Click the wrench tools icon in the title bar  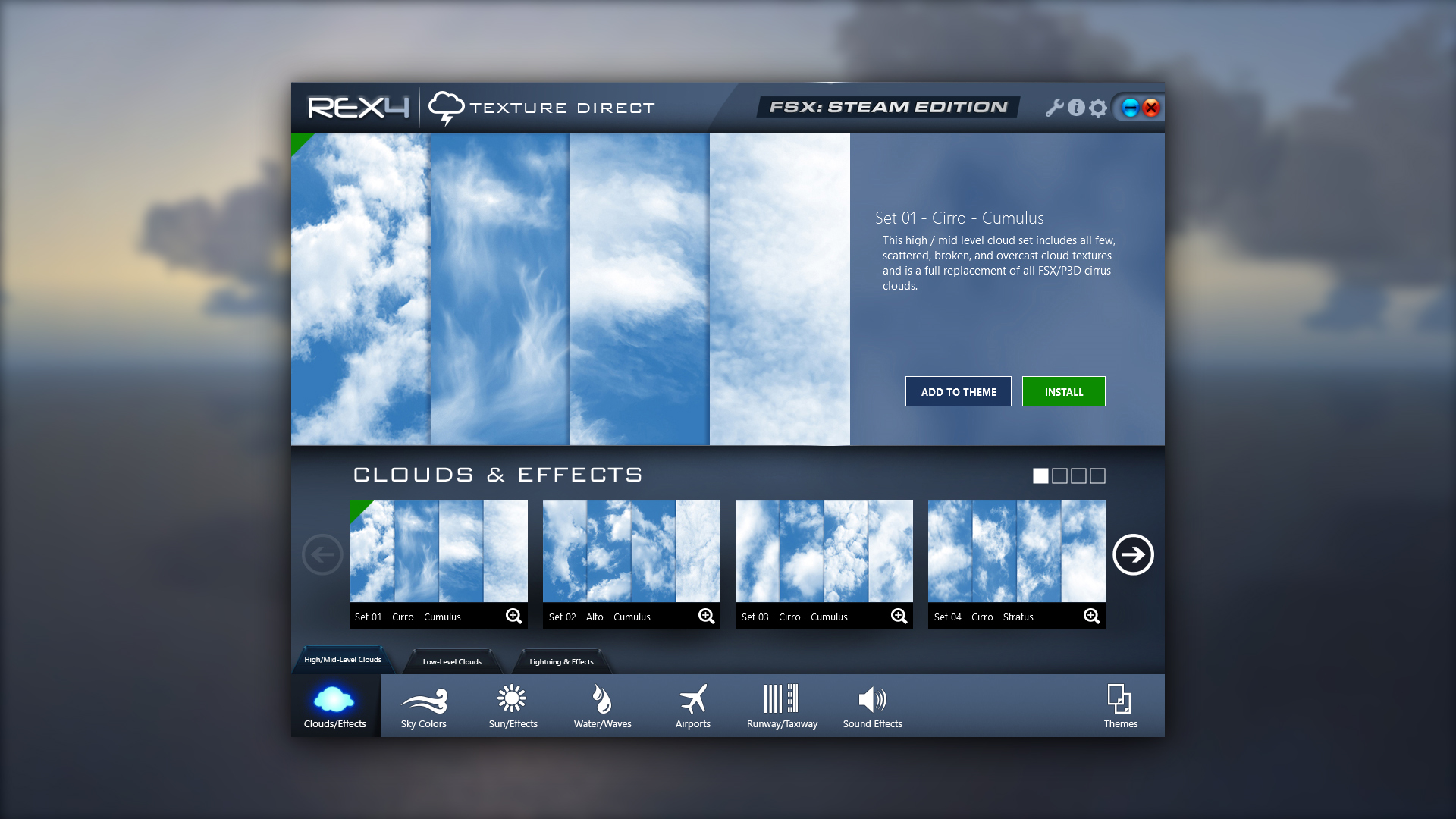1053,108
